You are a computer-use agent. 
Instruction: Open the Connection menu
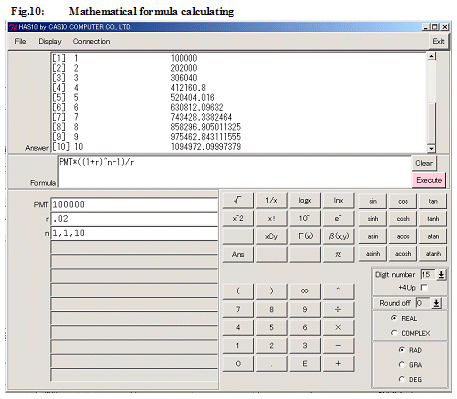91,41
